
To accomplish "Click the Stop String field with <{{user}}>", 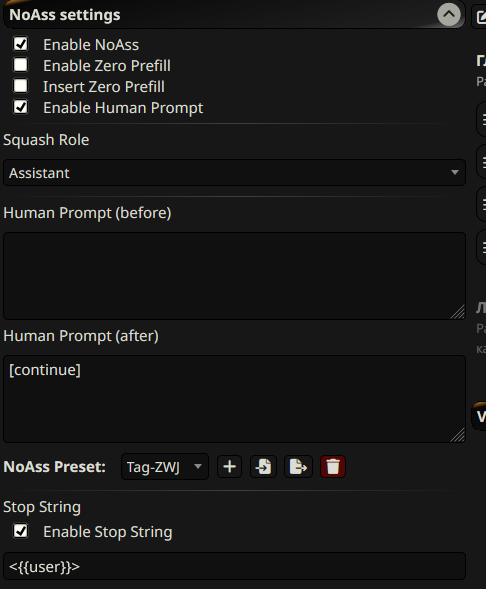I will pos(234,566).
